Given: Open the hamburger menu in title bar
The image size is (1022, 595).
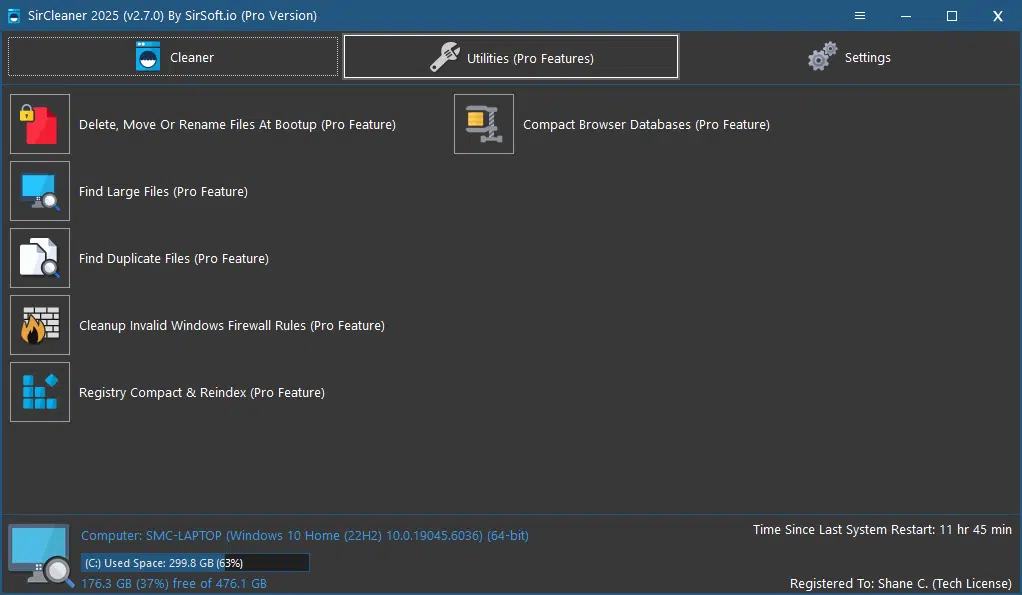Looking at the screenshot, I should (860, 16).
